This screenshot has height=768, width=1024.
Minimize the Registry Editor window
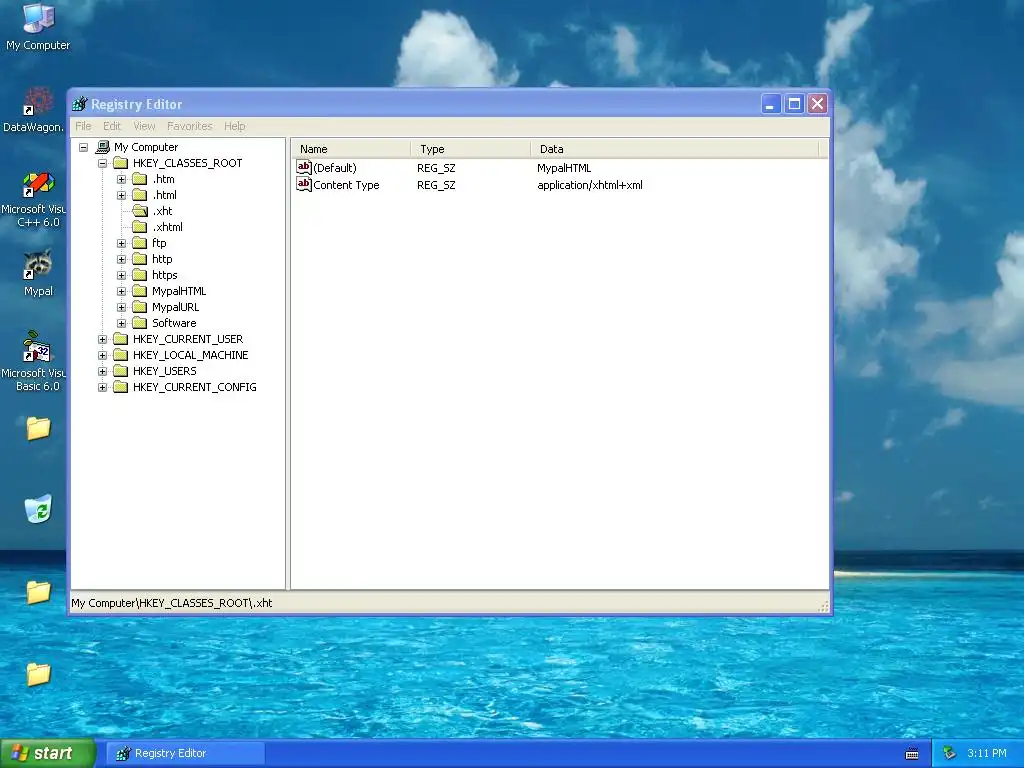tap(771, 104)
